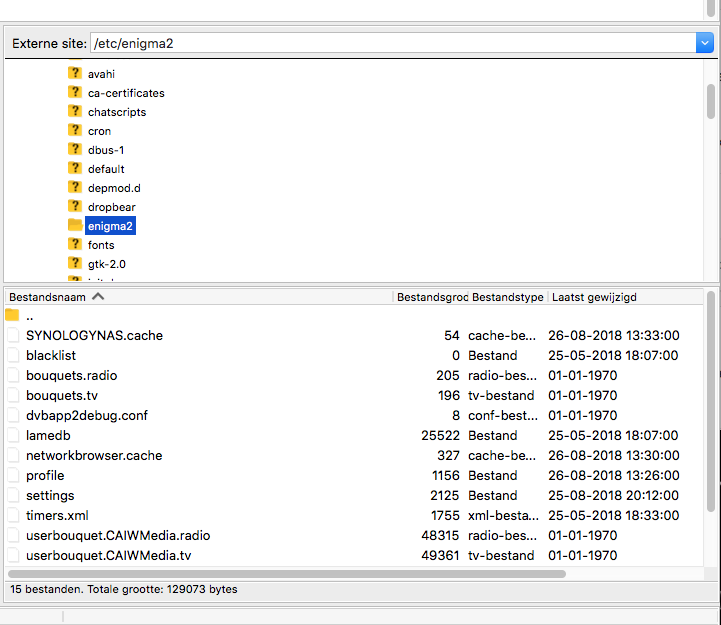Click the unknown folder icon next to cron
The height and width of the screenshot is (625, 721).
75,131
